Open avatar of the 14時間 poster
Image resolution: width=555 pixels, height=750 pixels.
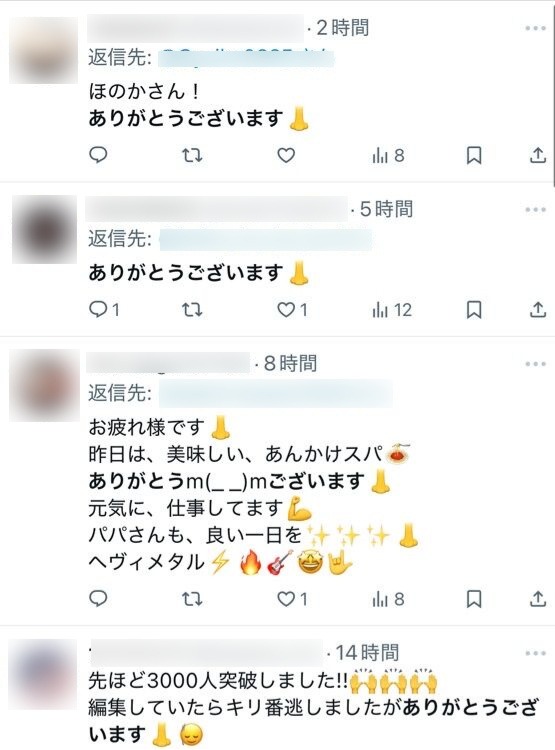[44, 675]
